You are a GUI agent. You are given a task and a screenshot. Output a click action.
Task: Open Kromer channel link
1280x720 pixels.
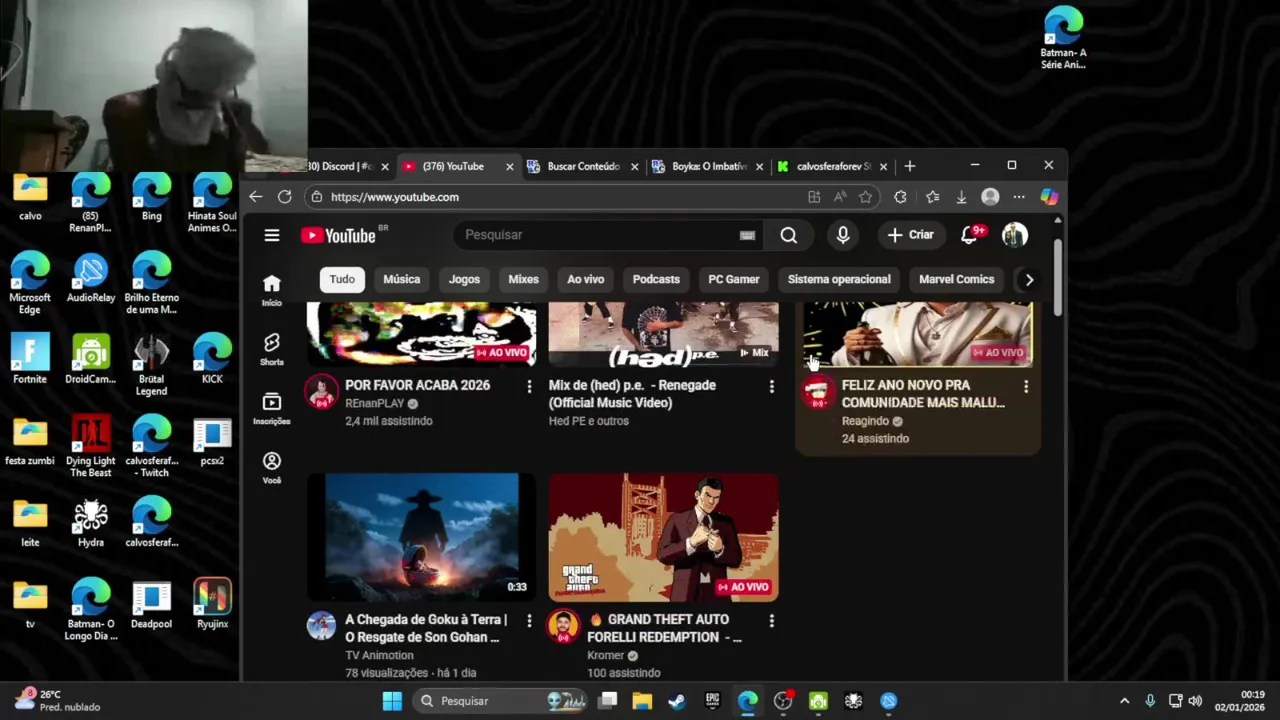pos(606,656)
